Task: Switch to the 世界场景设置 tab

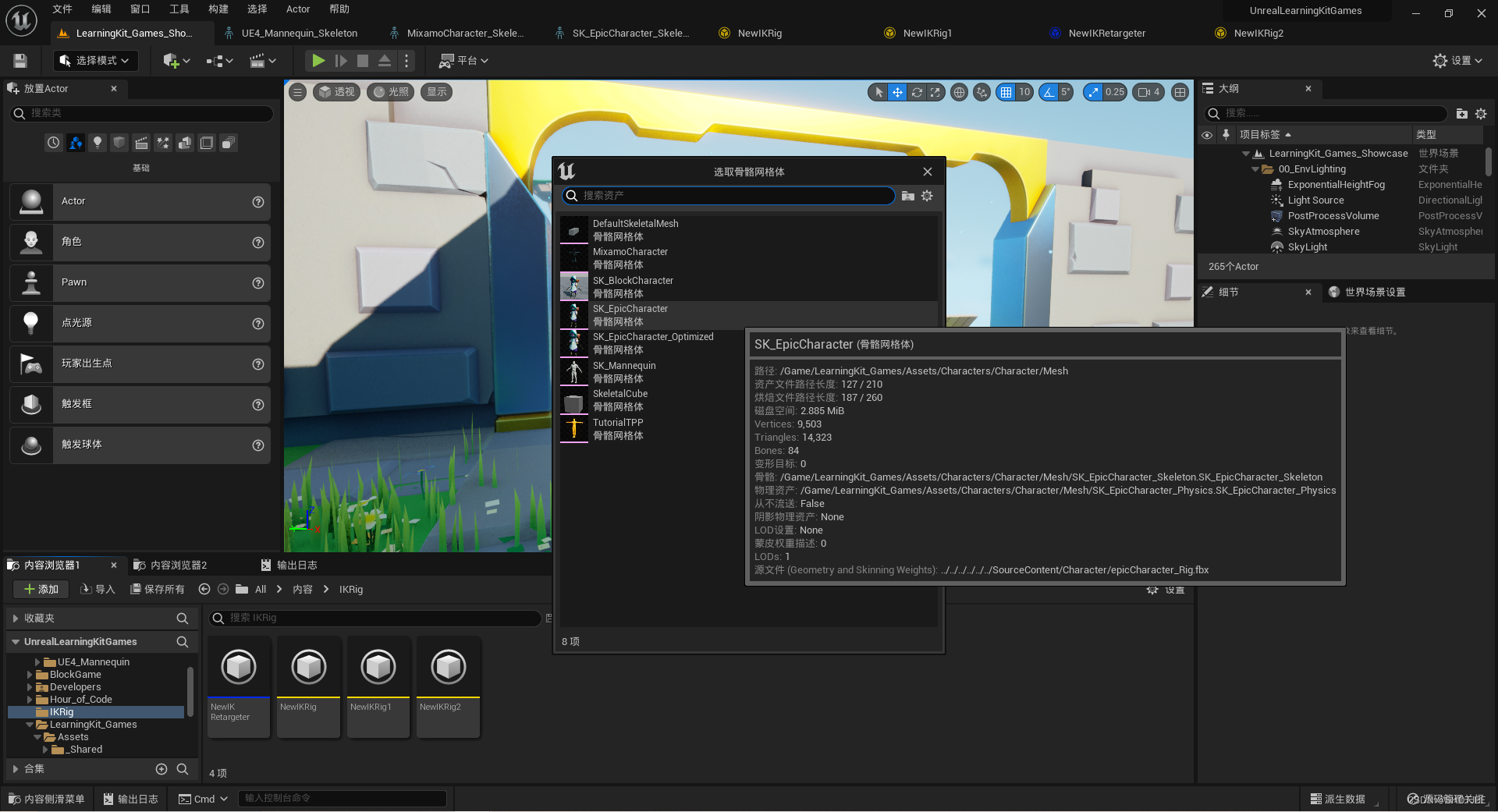Action: (1369, 293)
